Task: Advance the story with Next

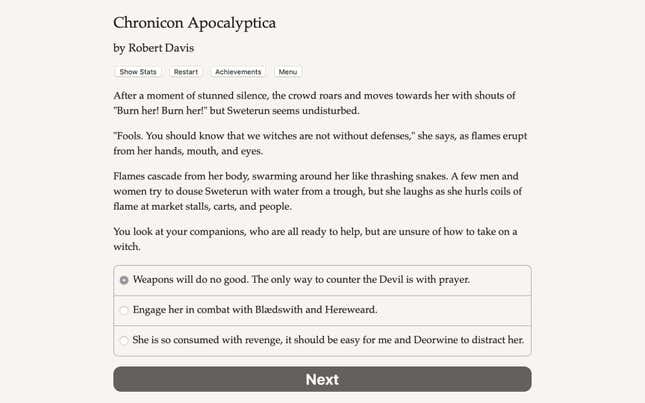Action: pyautogui.click(x=322, y=379)
